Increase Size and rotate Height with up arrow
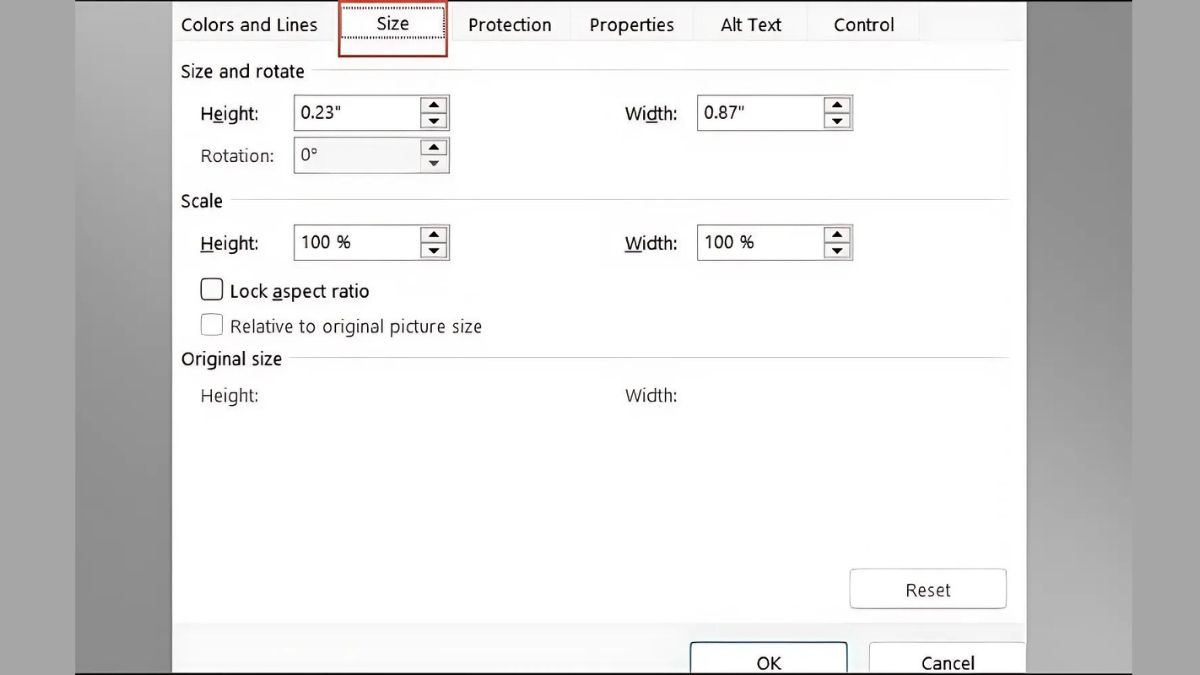The height and width of the screenshot is (675, 1200). (433, 105)
